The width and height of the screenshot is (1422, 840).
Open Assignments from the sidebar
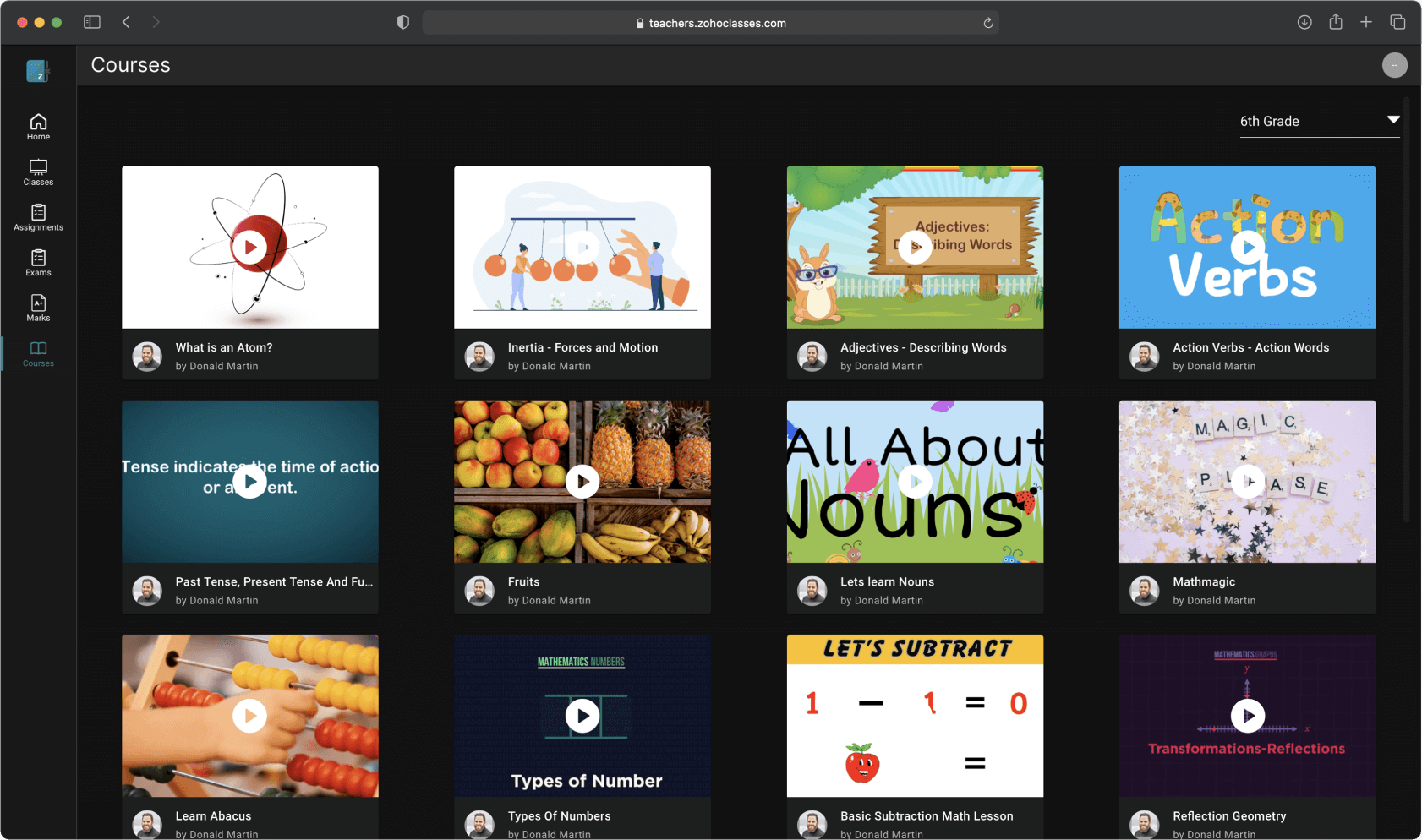(38, 217)
